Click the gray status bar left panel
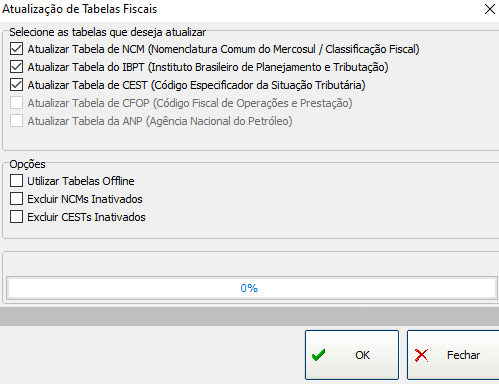The image size is (499, 384). point(181,317)
